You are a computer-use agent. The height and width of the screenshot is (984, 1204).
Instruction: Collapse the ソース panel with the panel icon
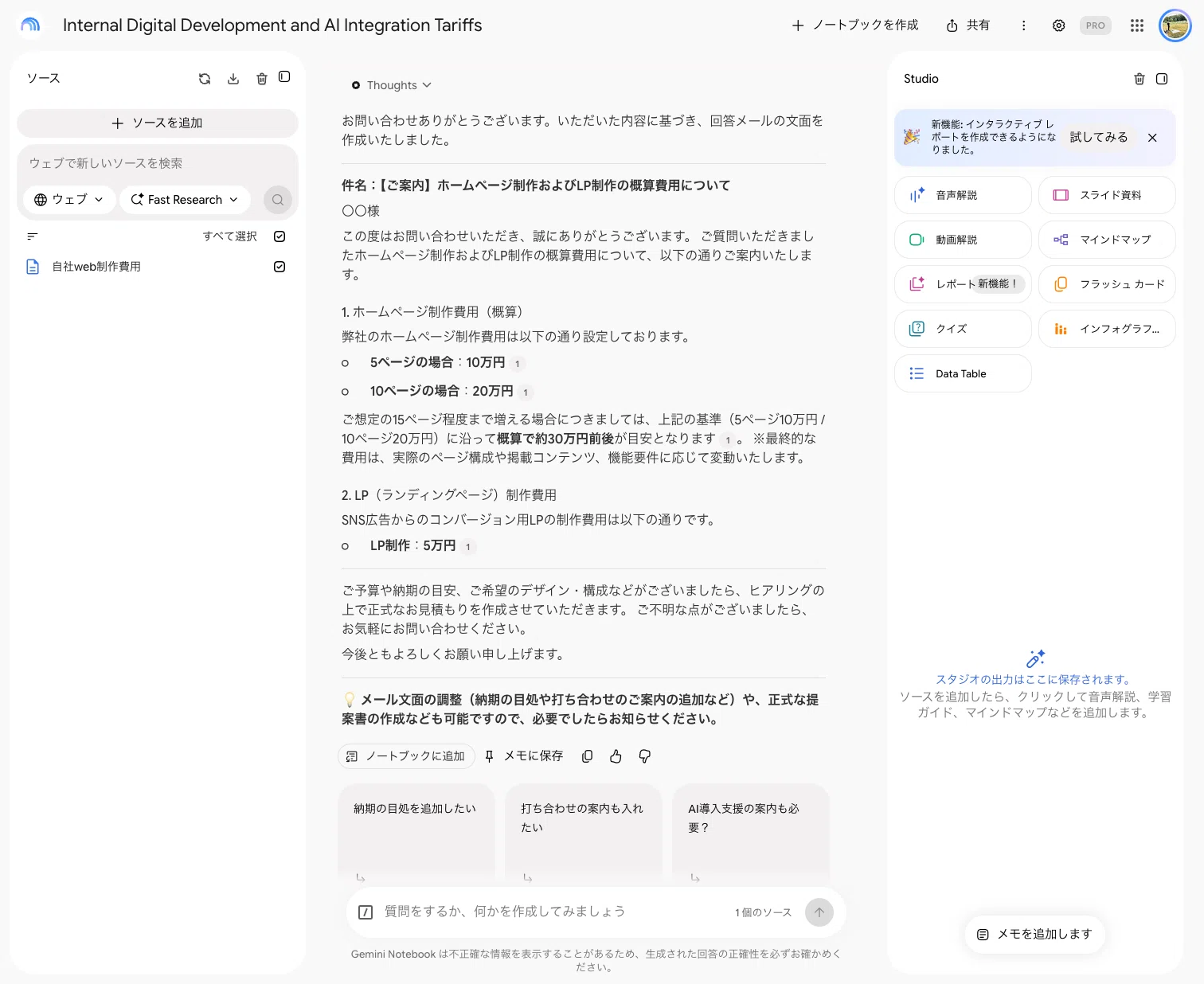coord(284,76)
